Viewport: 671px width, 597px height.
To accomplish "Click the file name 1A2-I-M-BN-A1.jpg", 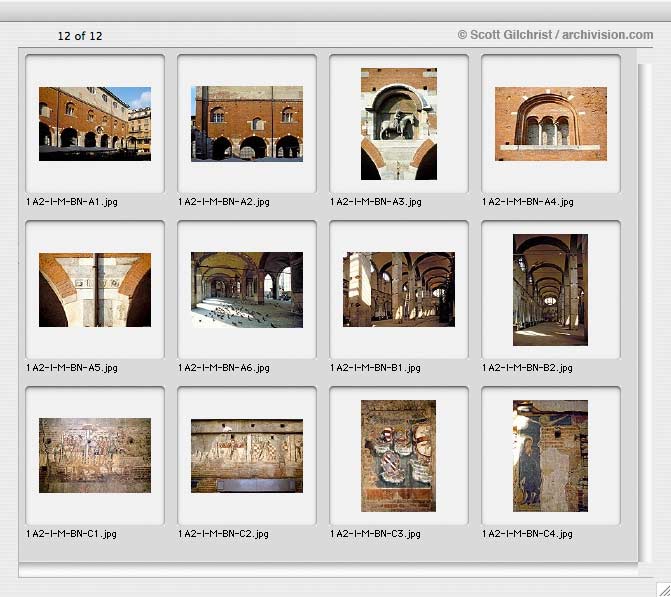I will (71, 202).
